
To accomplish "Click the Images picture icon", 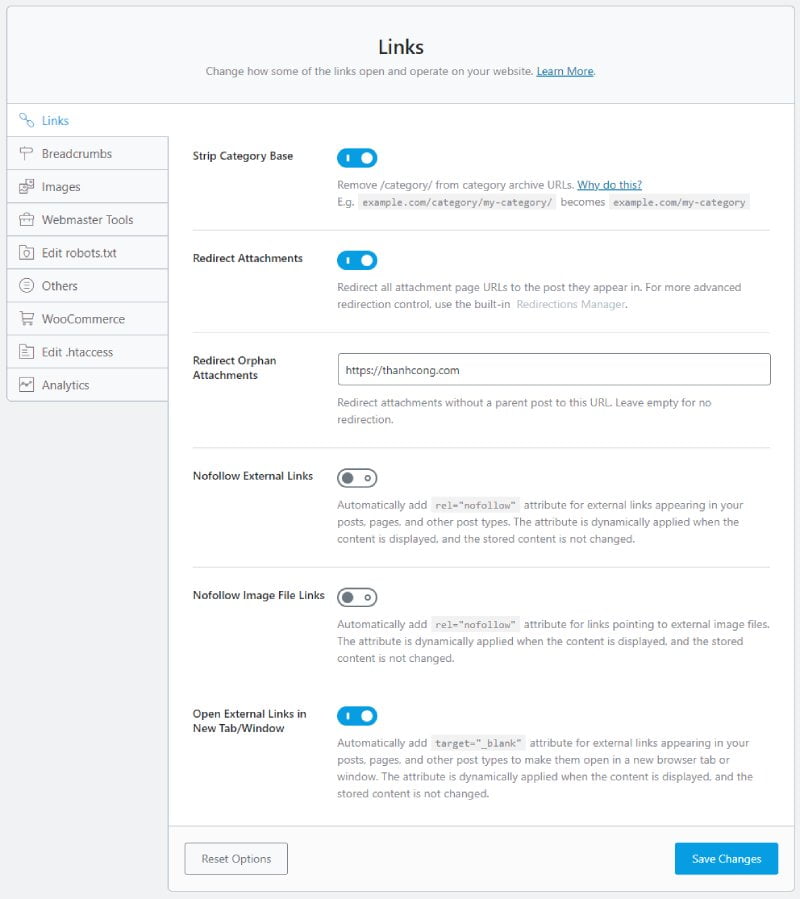I will pos(26,187).
